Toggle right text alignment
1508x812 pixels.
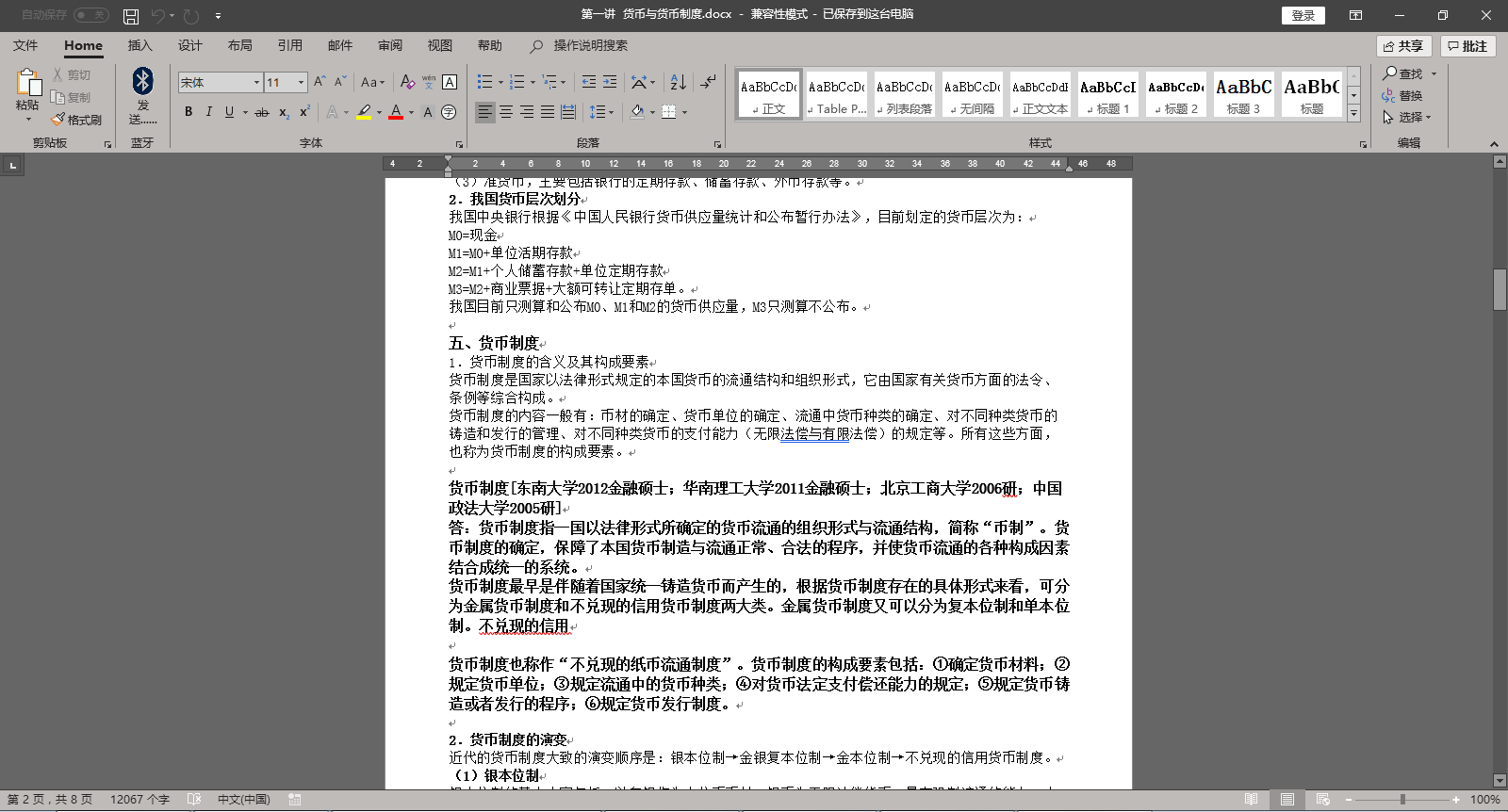pyautogui.click(x=527, y=112)
